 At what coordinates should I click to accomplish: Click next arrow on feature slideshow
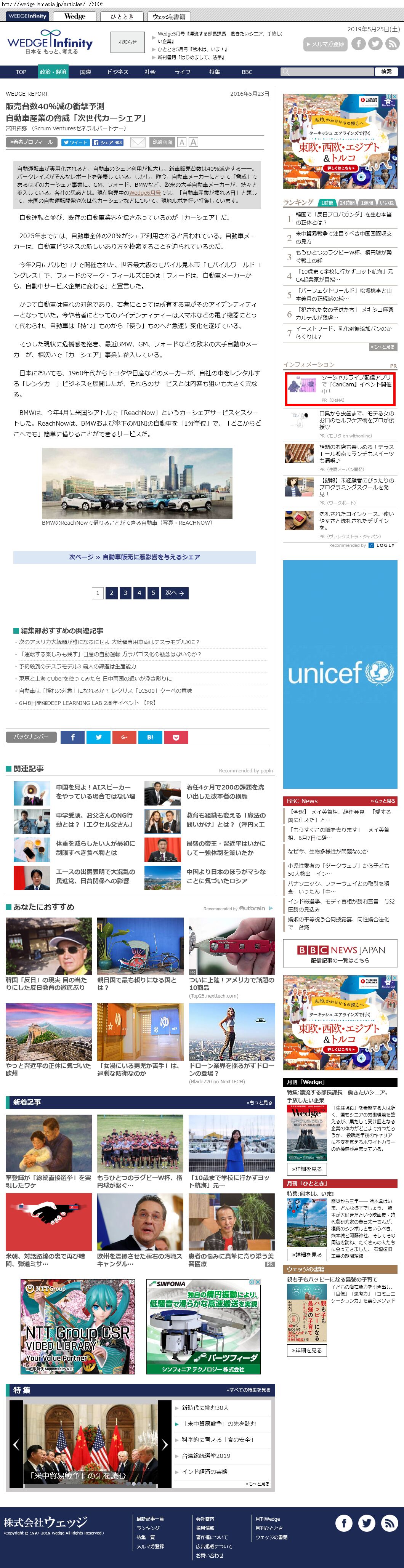click(165, 1444)
